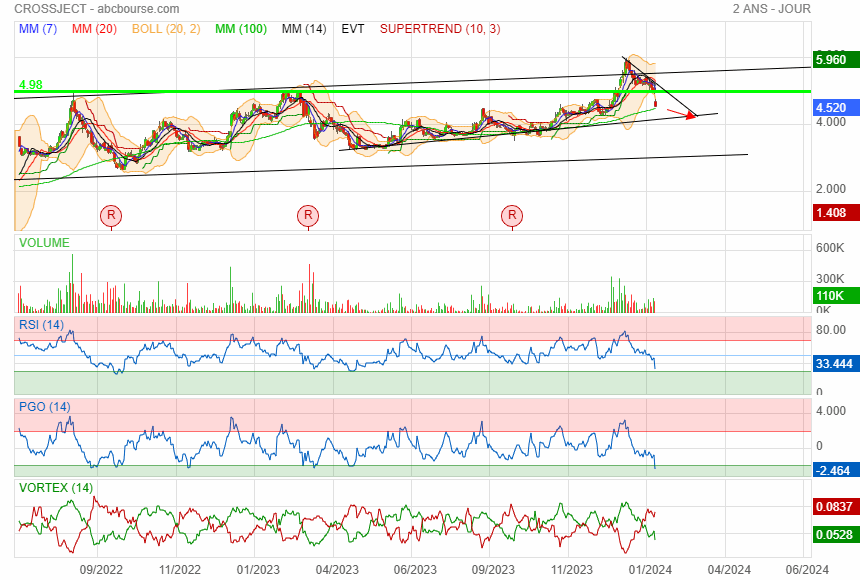Viewport: 860px width, 580px height.
Task: Click the 300K volume axis label
Action: click(830, 279)
